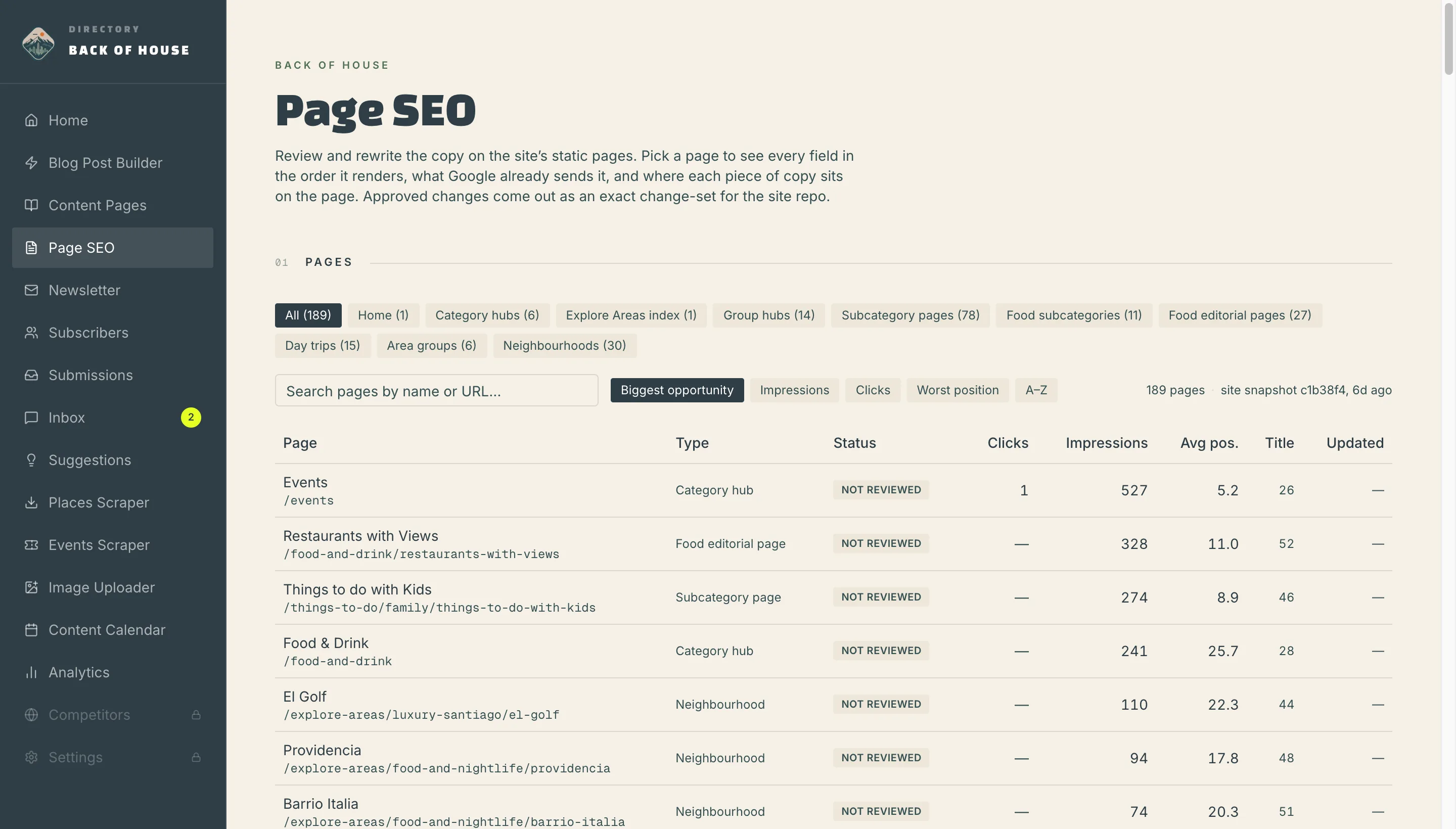Filter by Day trips (15)

pyautogui.click(x=322, y=346)
